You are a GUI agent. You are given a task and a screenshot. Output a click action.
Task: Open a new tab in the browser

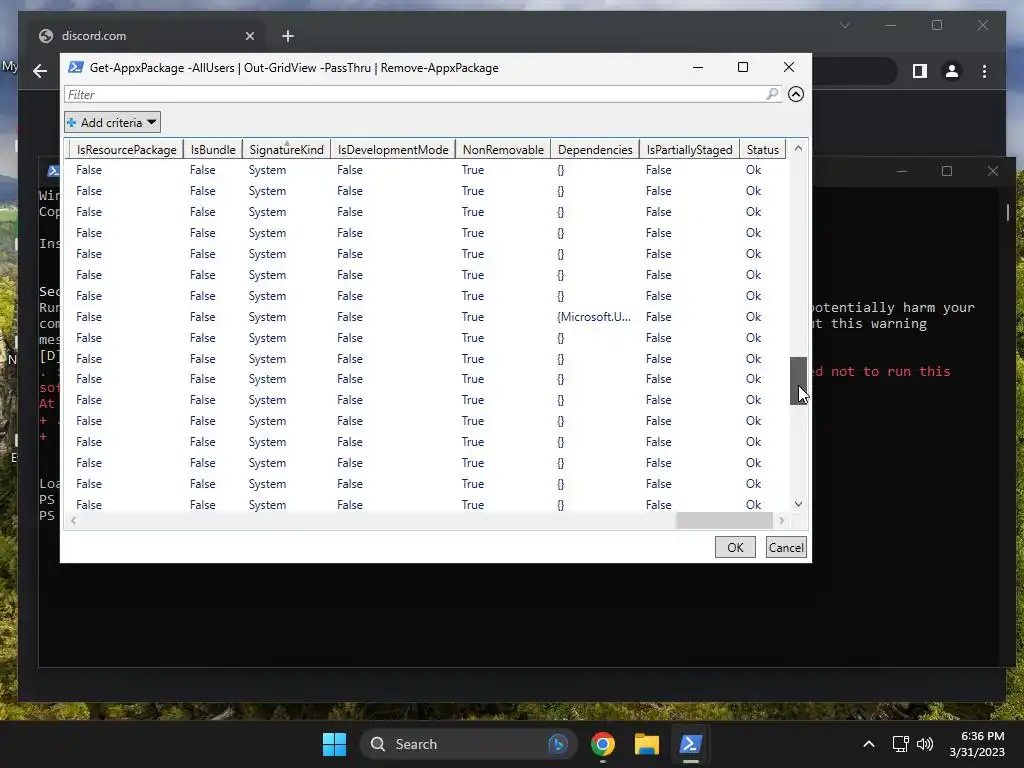[x=288, y=36]
